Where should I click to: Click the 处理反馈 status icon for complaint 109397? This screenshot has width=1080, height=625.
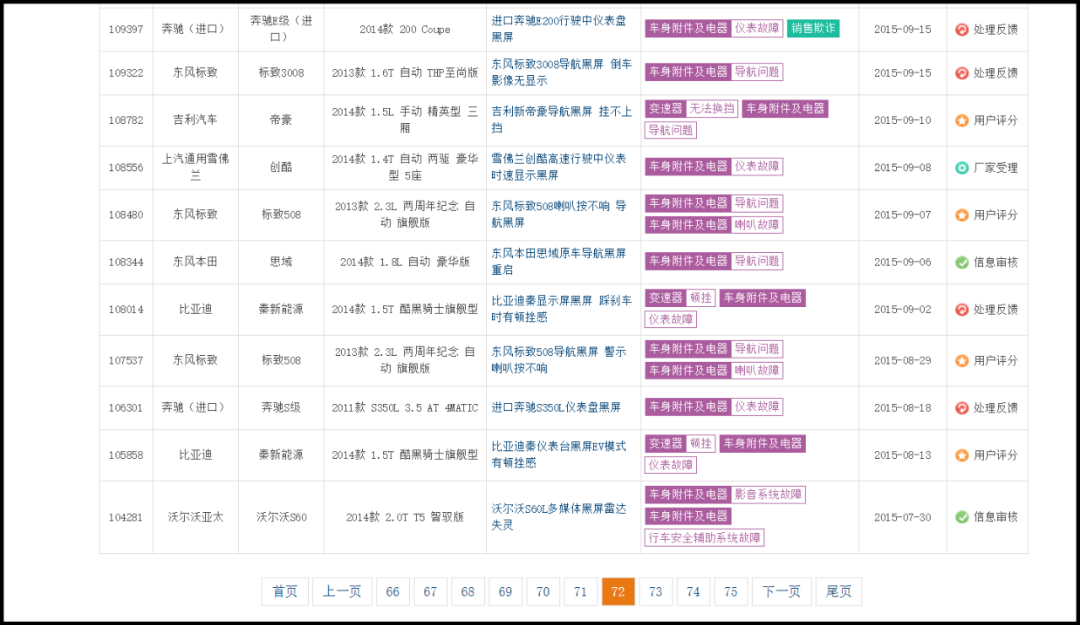pyautogui.click(x=962, y=30)
